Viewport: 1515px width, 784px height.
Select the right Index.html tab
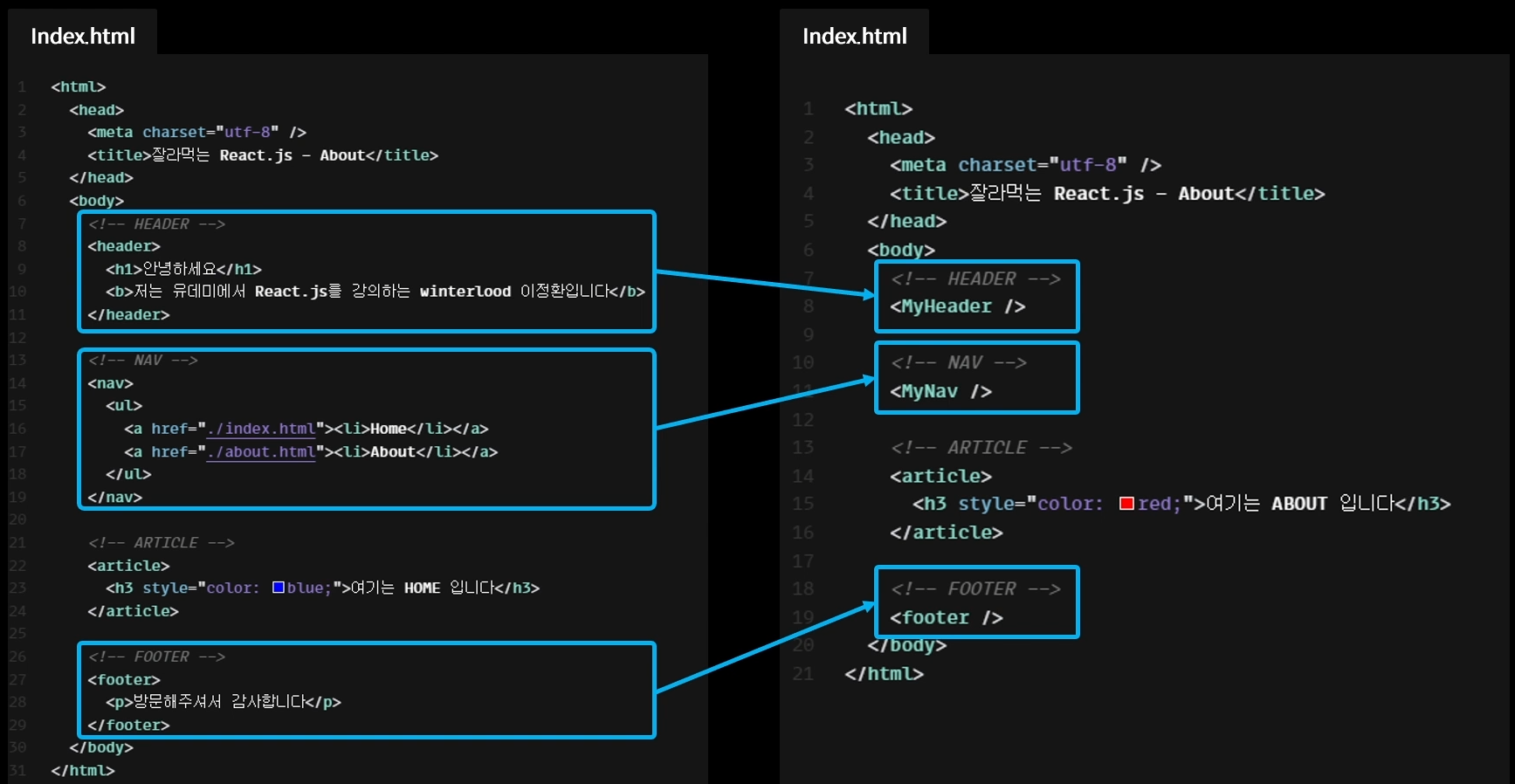point(854,36)
